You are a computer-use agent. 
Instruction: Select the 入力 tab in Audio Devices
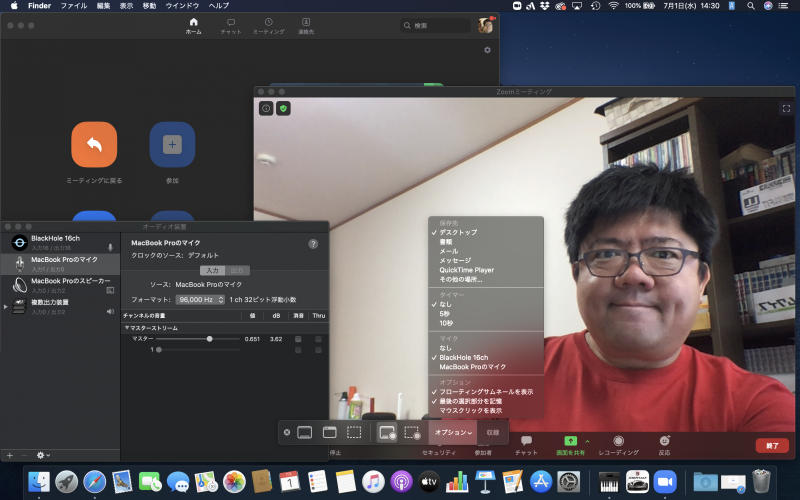pos(212,270)
